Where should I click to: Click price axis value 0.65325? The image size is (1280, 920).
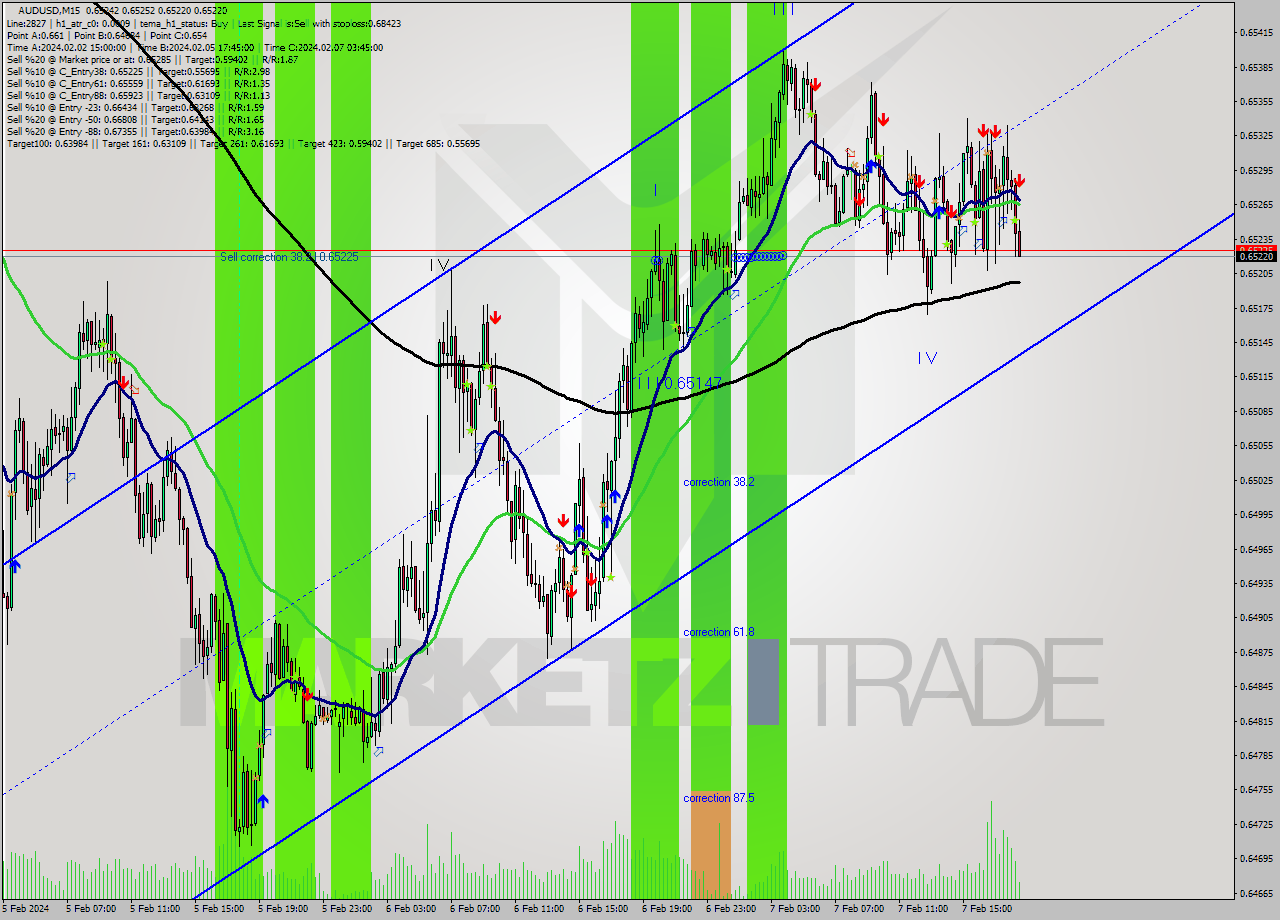tap(1256, 135)
